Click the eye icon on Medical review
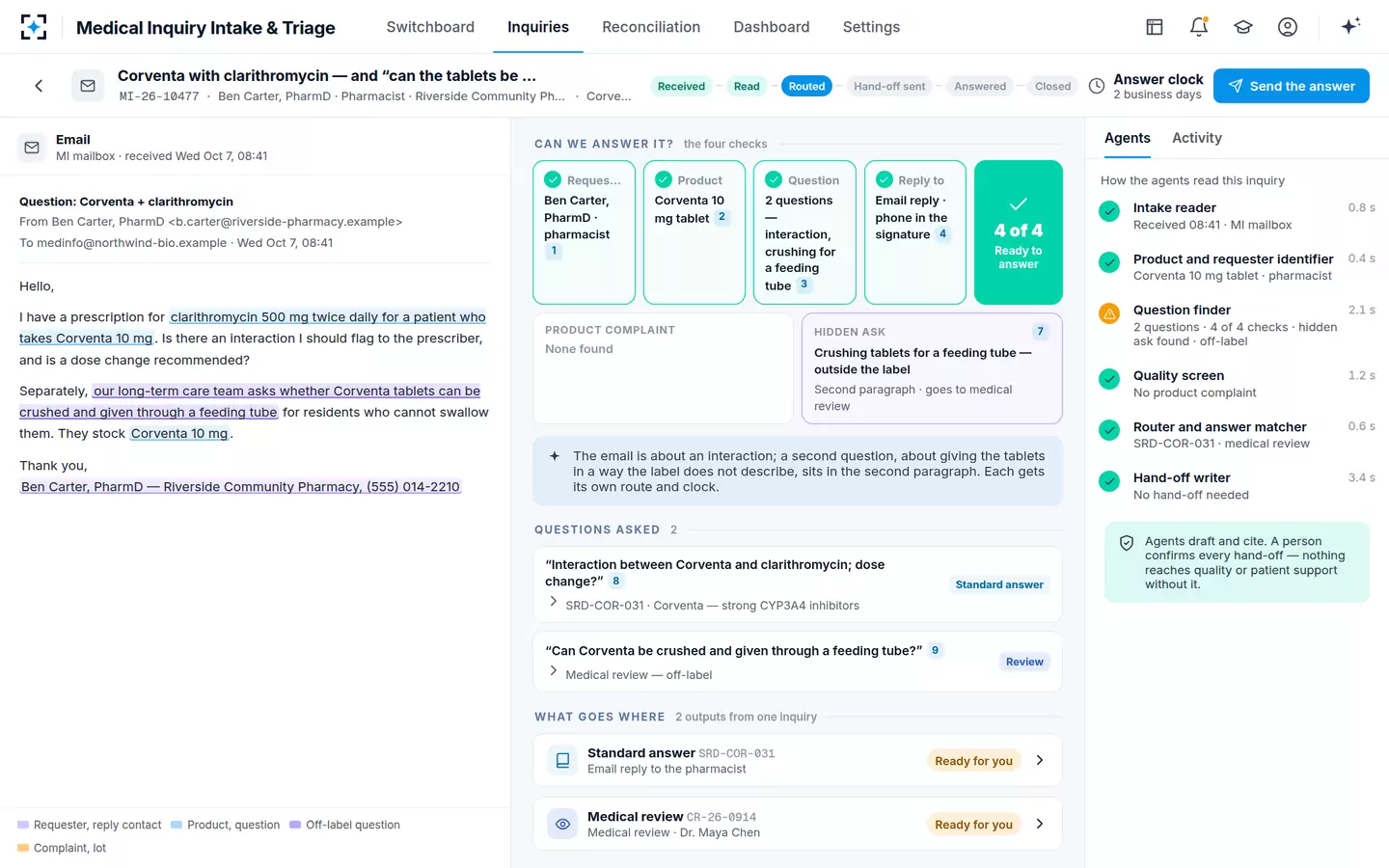This screenshot has height=868, width=1389. click(x=562, y=824)
